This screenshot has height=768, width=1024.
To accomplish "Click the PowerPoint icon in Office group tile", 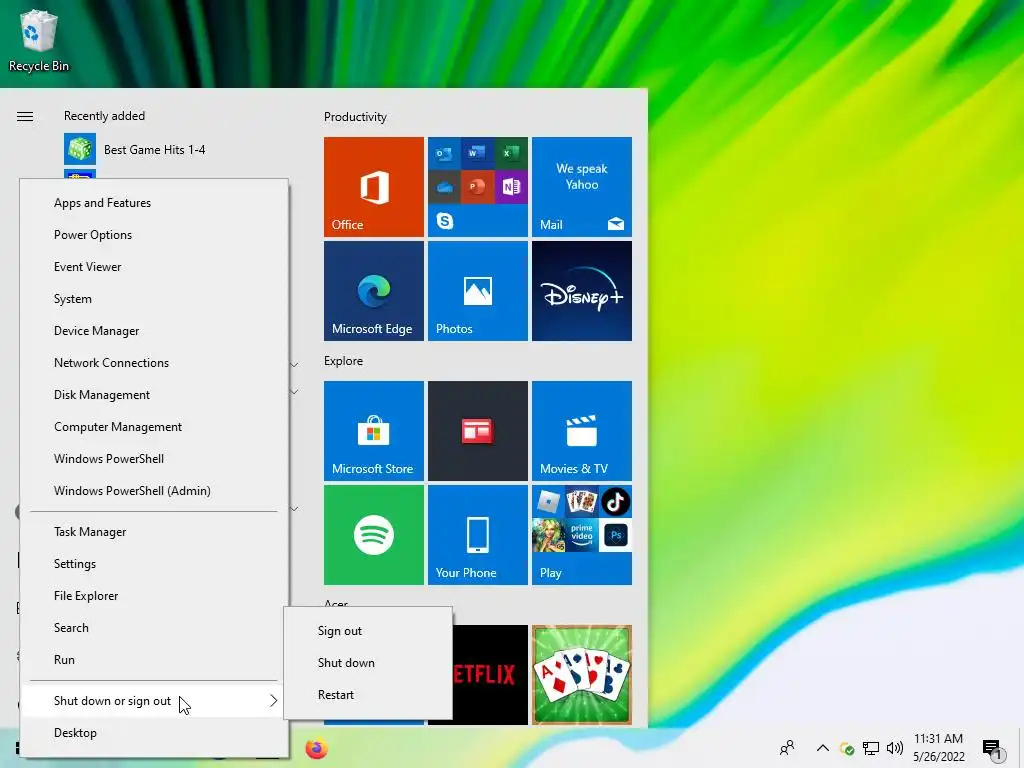I will tap(477, 187).
